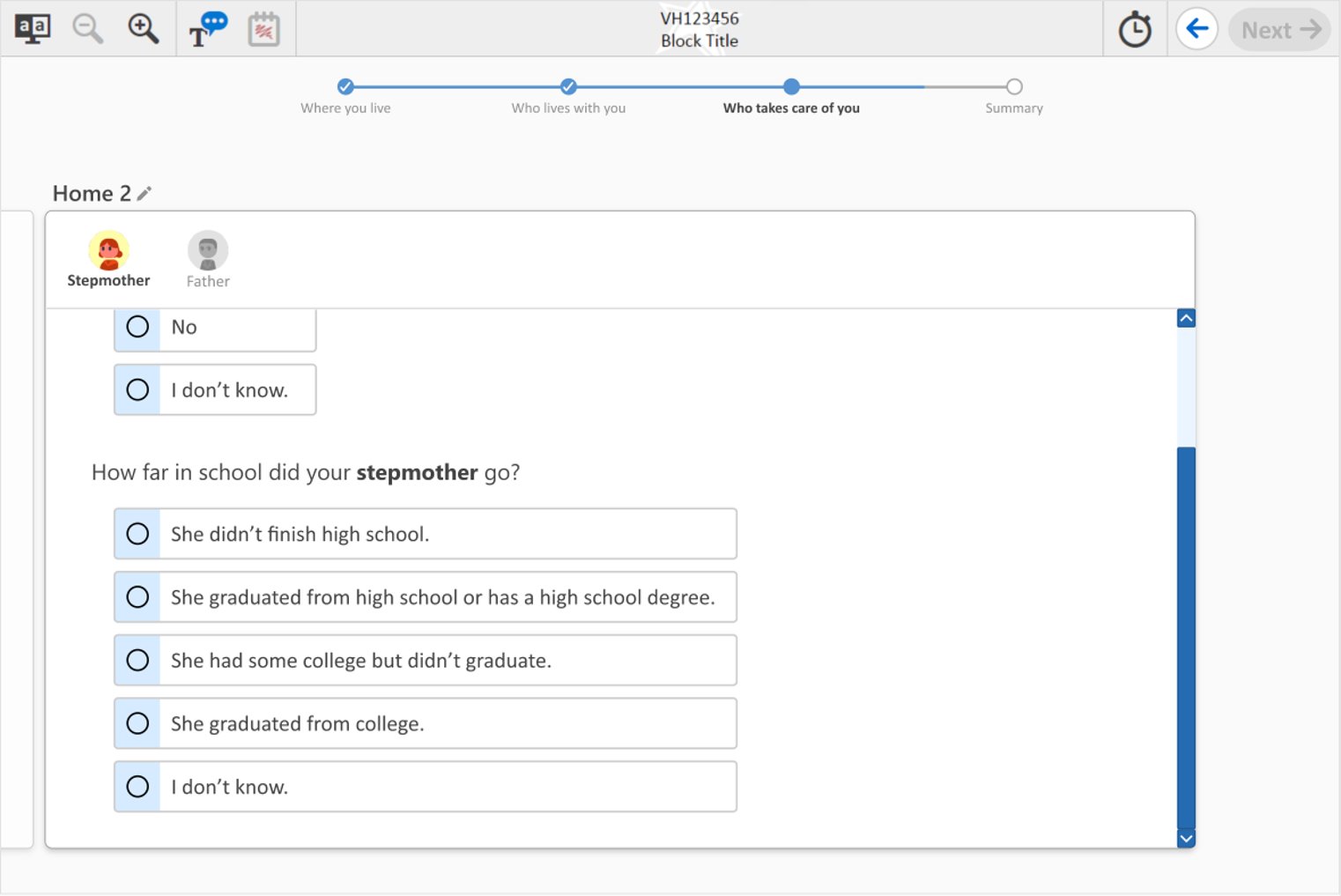Activate the text-to-speech tool

(x=208, y=29)
